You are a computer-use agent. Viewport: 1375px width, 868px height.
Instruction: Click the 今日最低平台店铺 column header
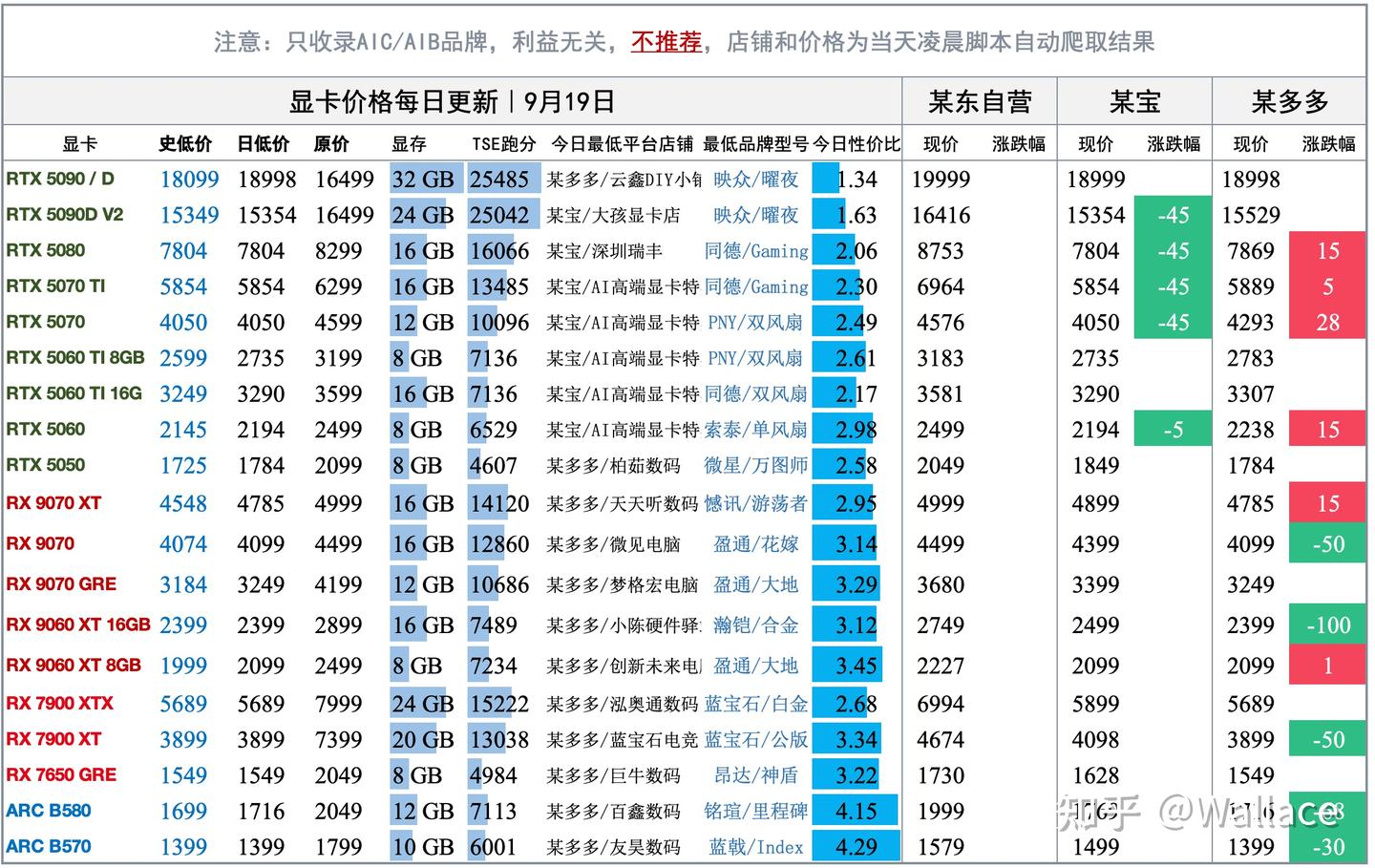622,144
